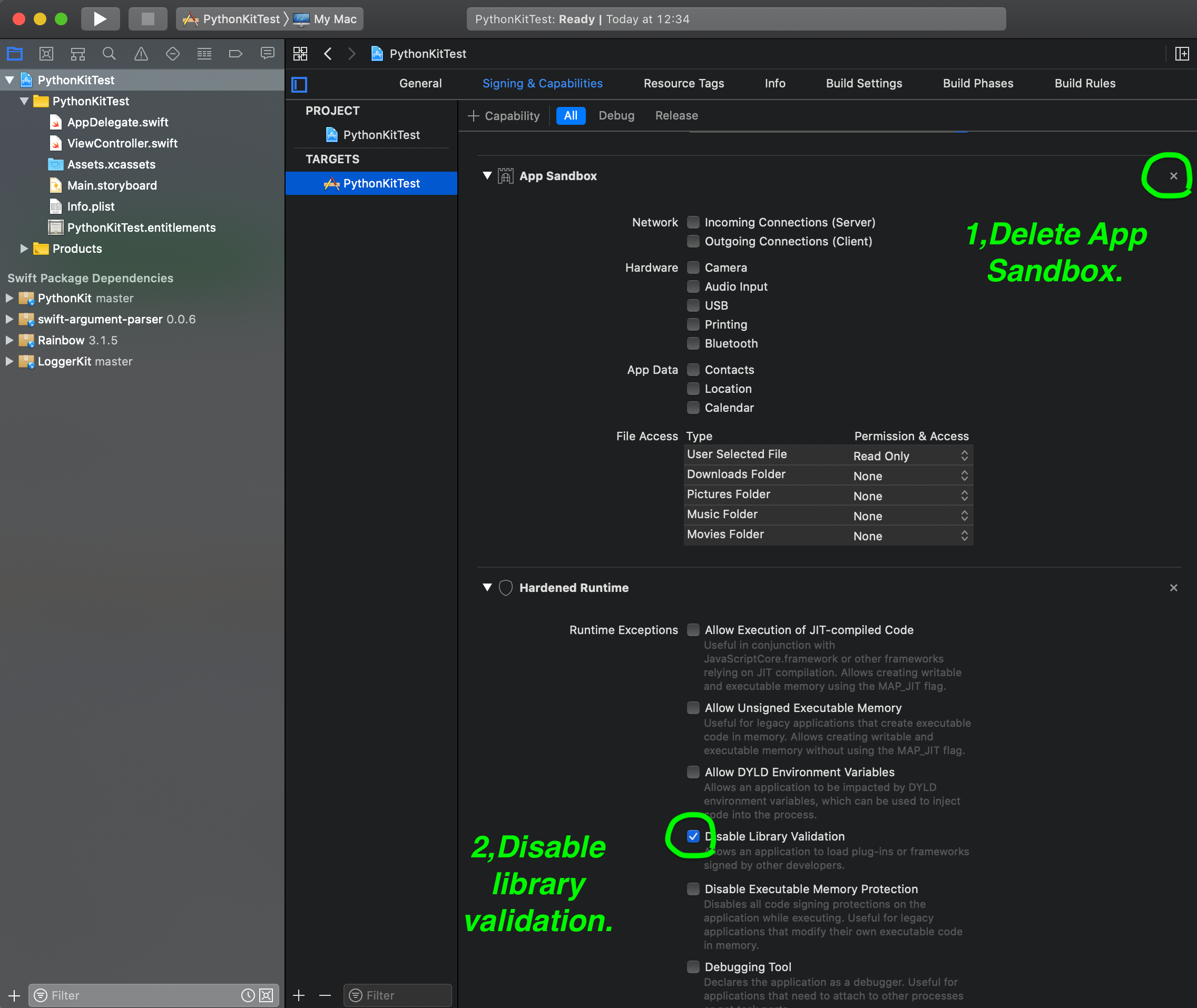
Task: Expand the PythonKit master package
Action: tap(9, 298)
